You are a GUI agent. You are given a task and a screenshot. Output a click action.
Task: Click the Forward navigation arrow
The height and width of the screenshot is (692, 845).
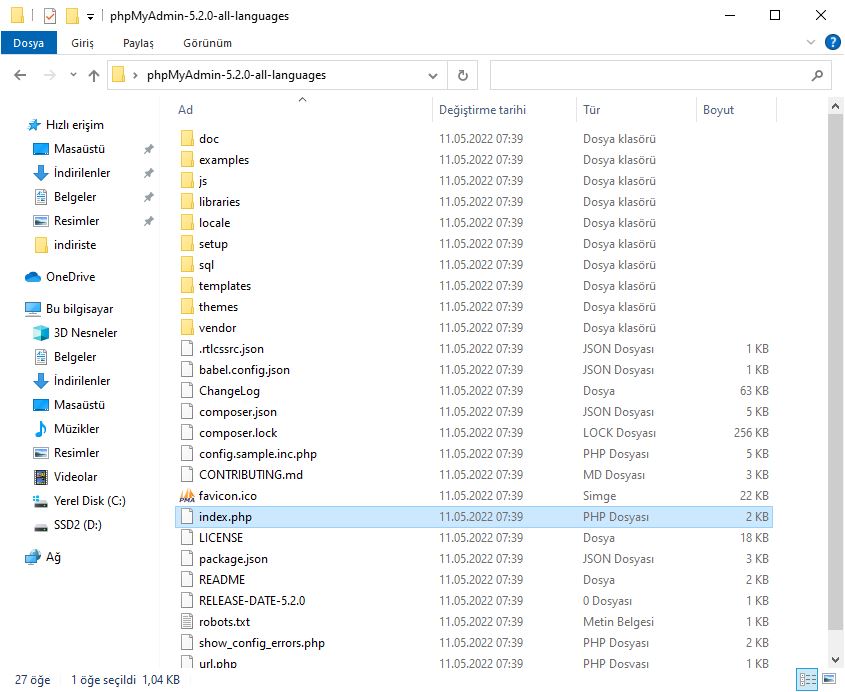coord(50,75)
